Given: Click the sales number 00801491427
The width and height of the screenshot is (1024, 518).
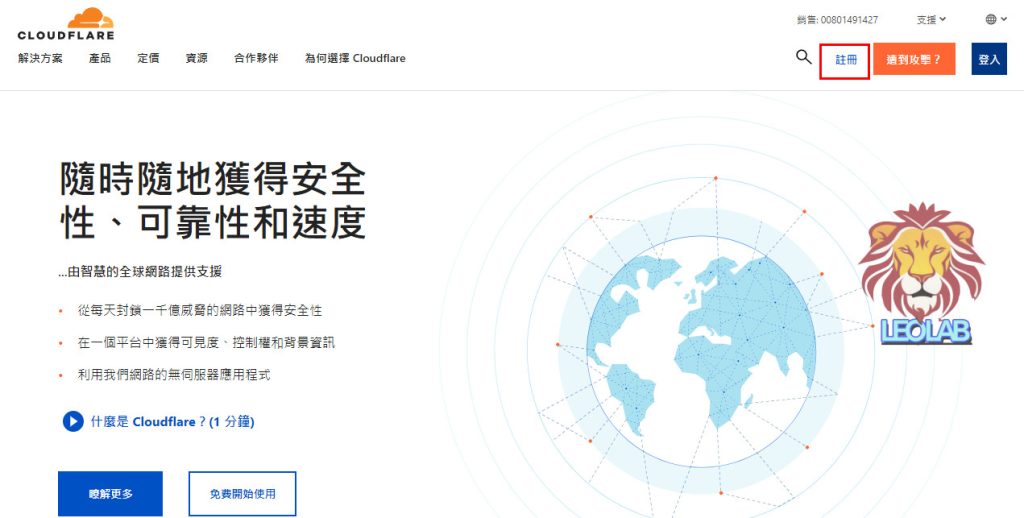Looking at the screenshot, I should click(849, 20).
